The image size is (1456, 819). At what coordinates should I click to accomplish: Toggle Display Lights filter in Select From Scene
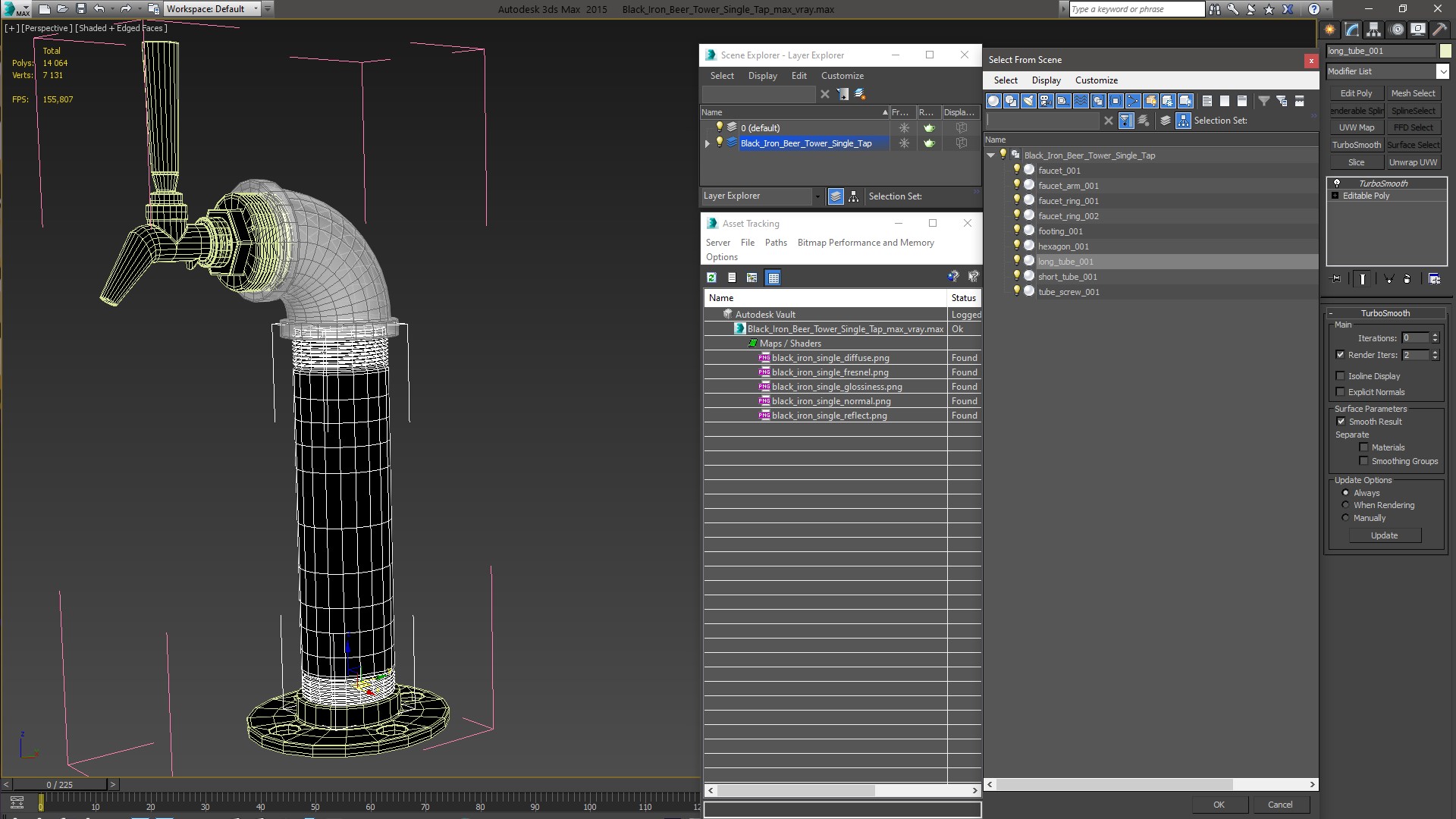pos(1028,101)
